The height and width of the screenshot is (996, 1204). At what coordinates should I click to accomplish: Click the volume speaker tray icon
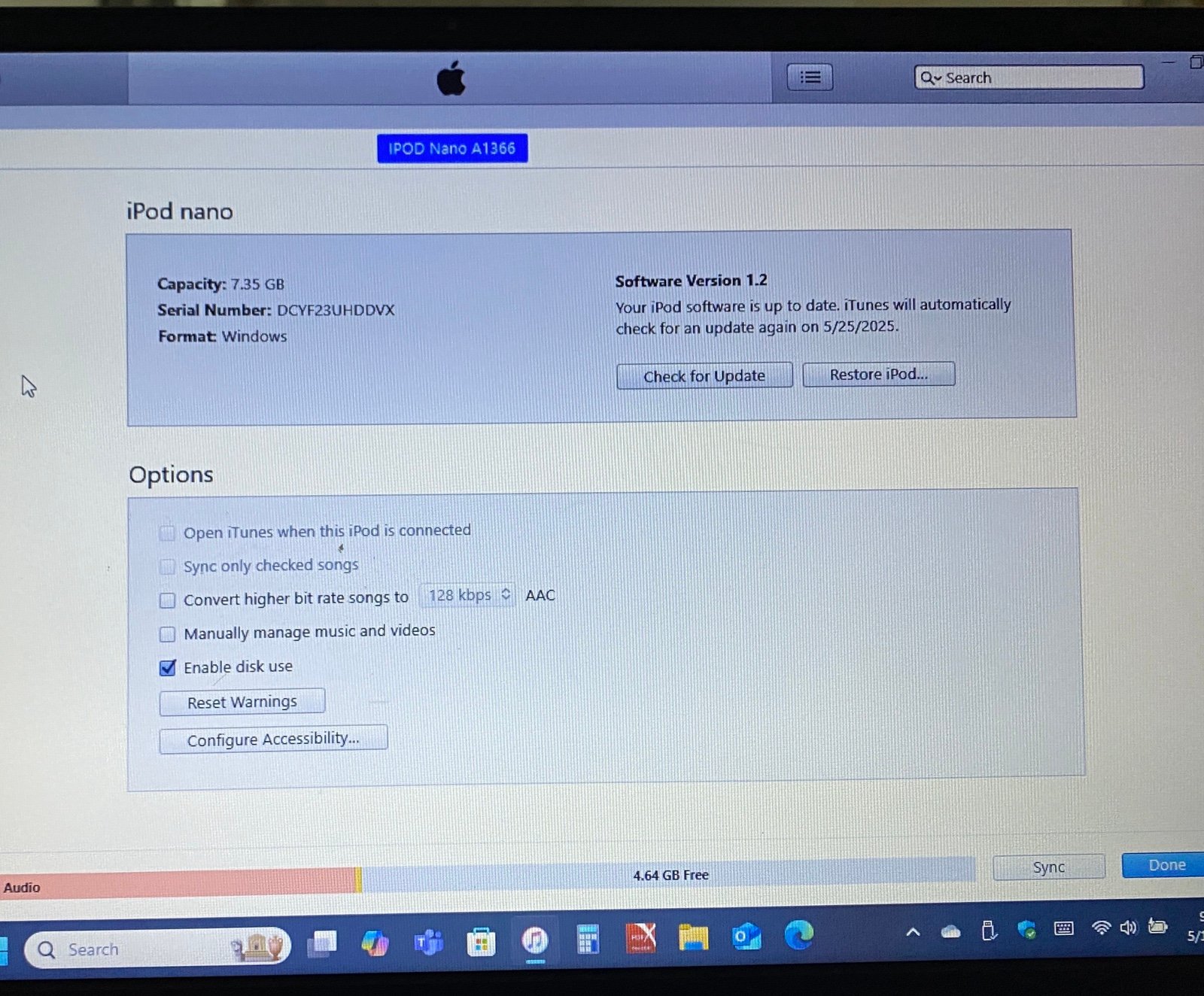point(1128,928)
